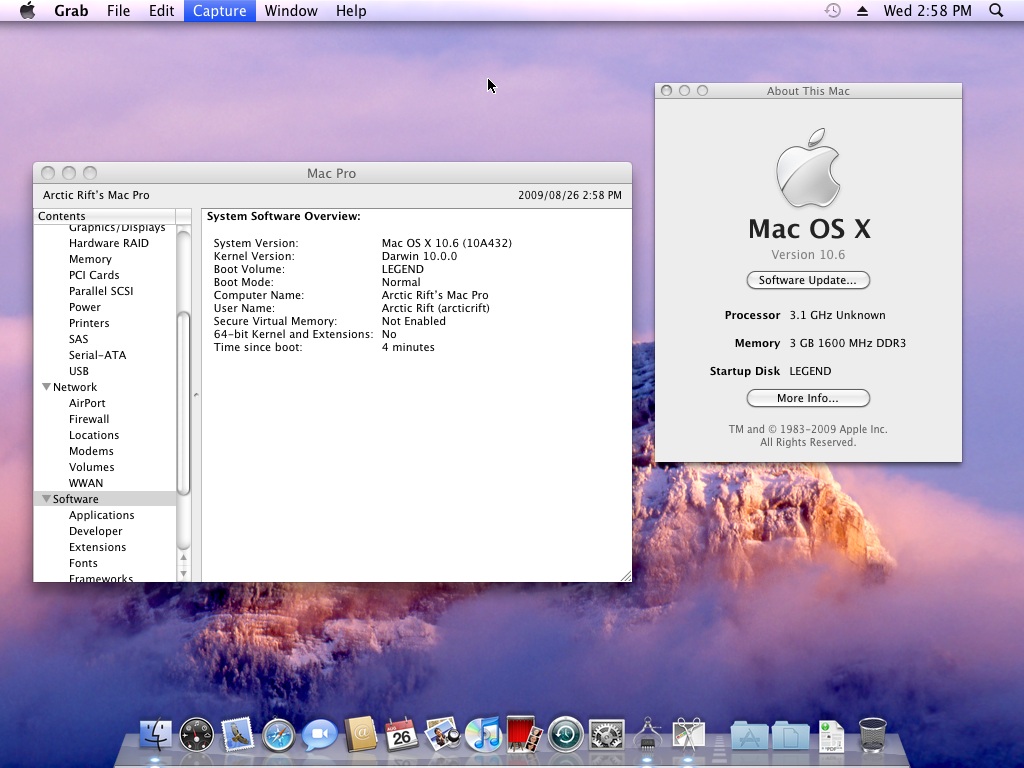Open iCal from the Dock
The height and width of the screenshot is (768, 1024).
(401, 735)
